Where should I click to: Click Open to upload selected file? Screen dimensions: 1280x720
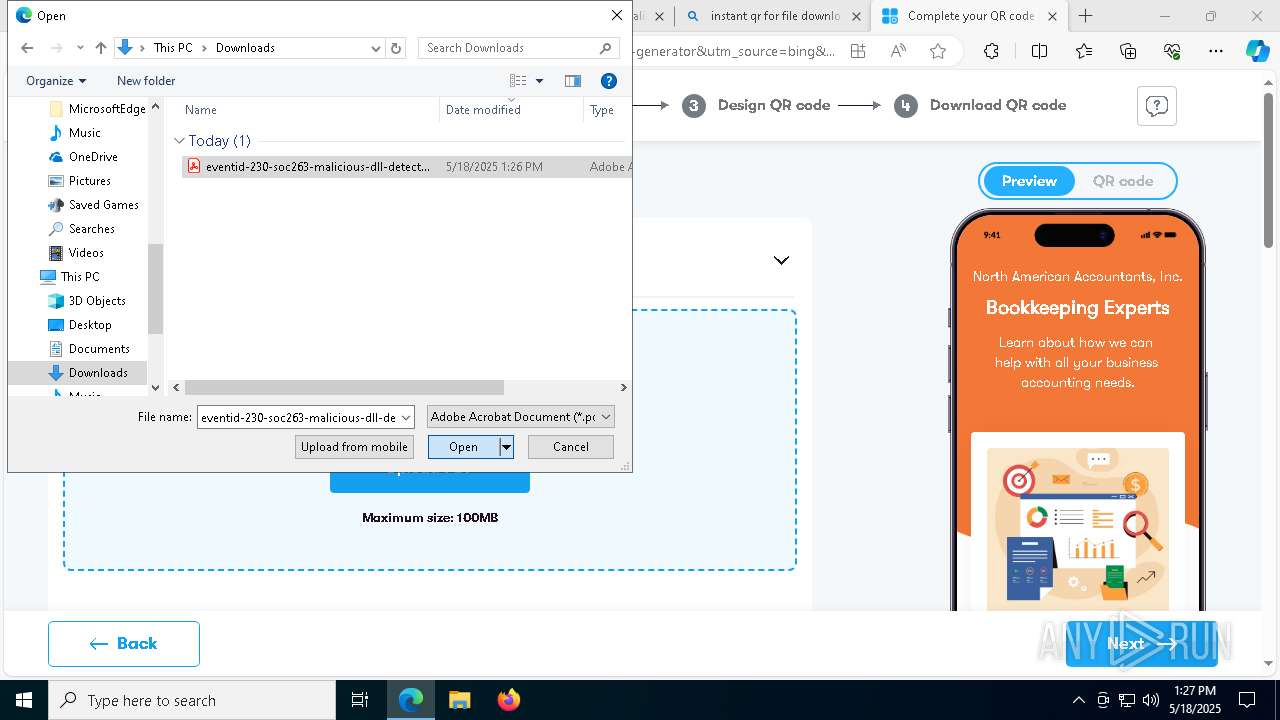coord(463,447)
